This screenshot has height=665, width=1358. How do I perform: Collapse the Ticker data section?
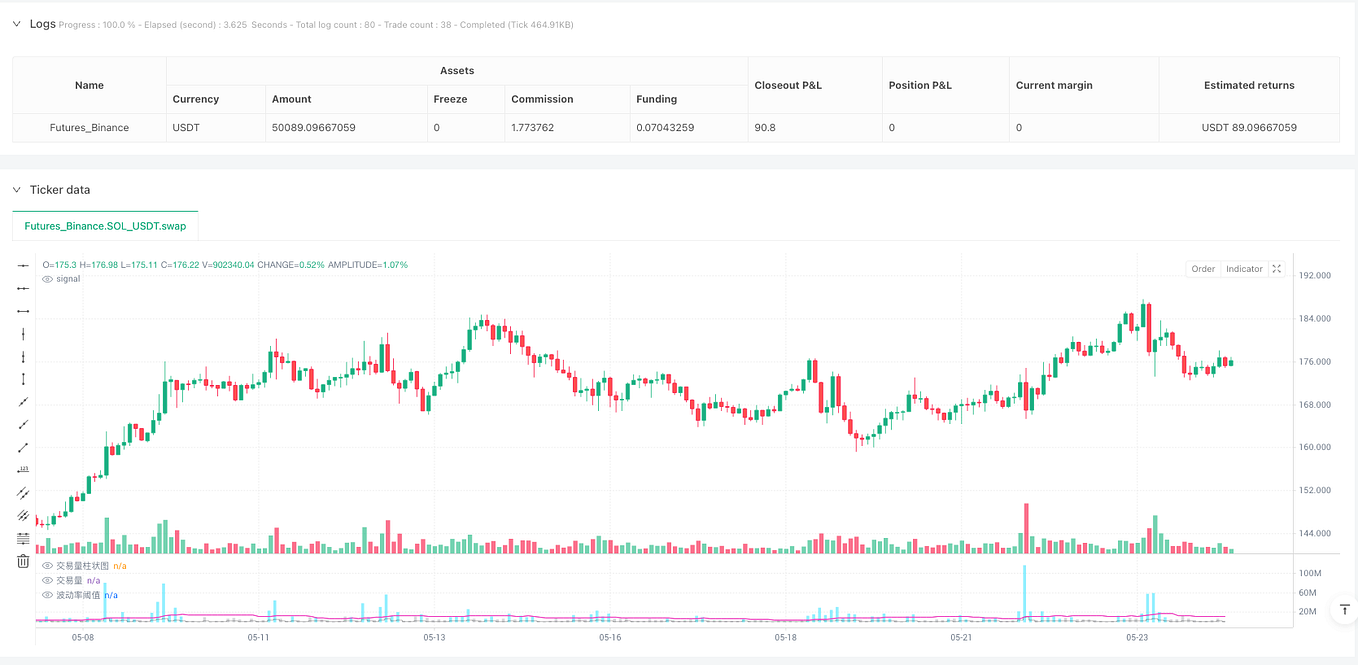pos(15,190)
